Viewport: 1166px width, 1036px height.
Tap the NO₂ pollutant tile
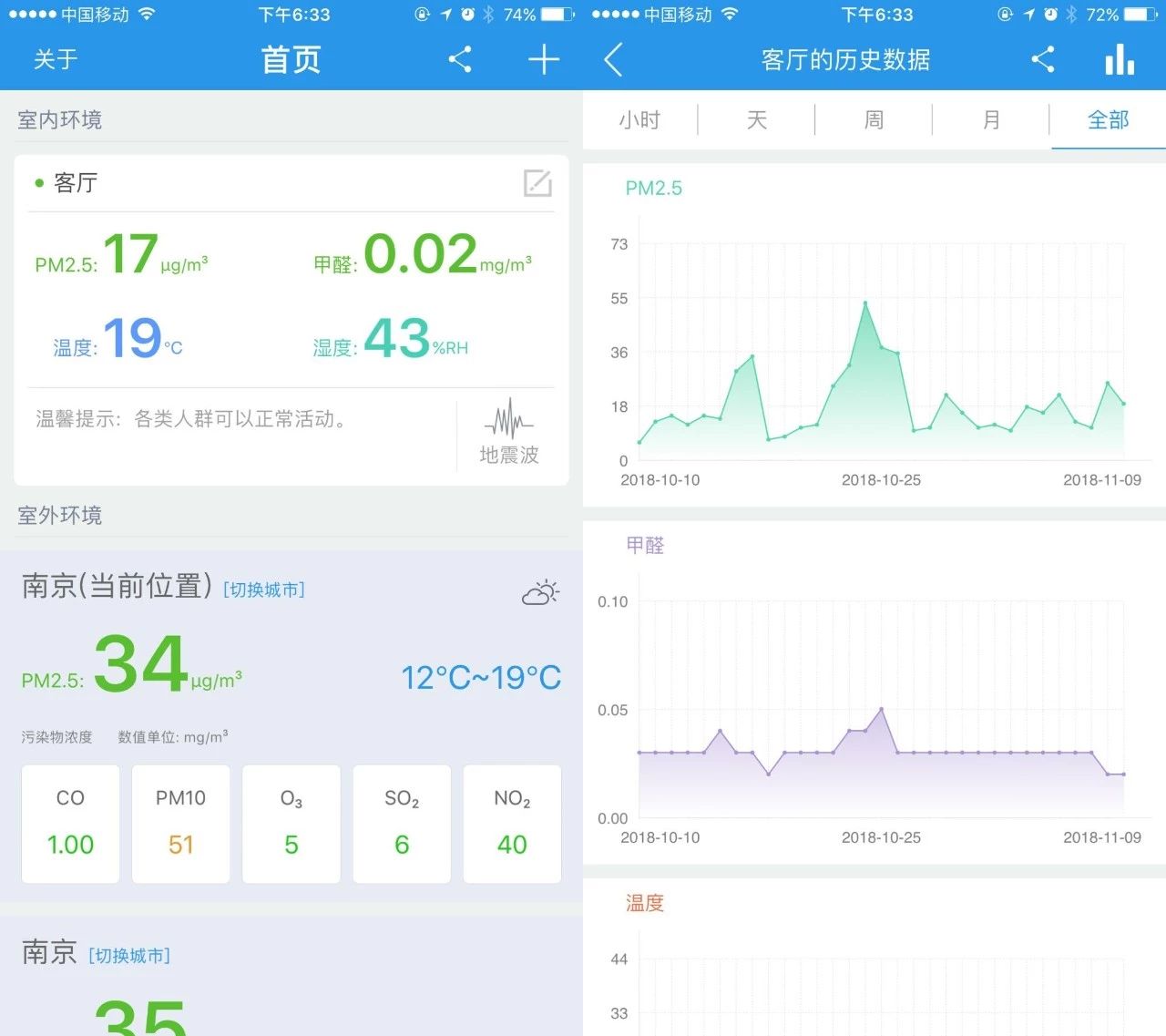512,823
